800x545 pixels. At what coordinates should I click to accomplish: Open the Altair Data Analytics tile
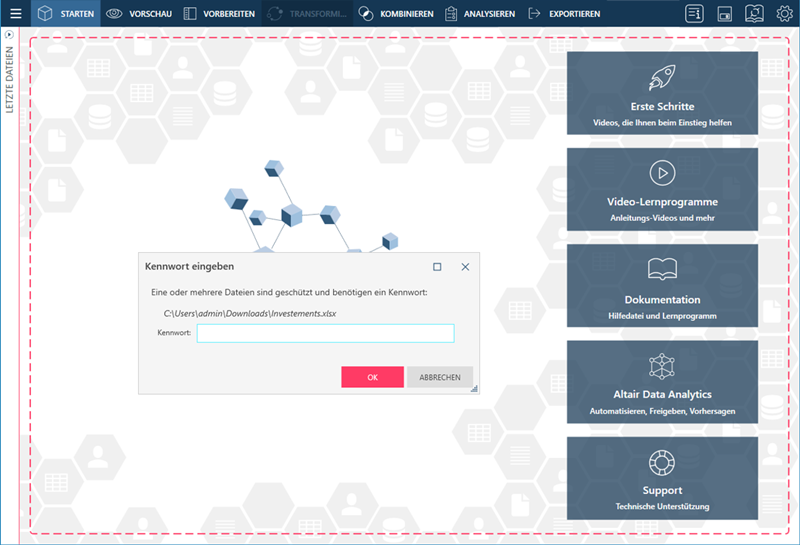[x=662, y=382]
